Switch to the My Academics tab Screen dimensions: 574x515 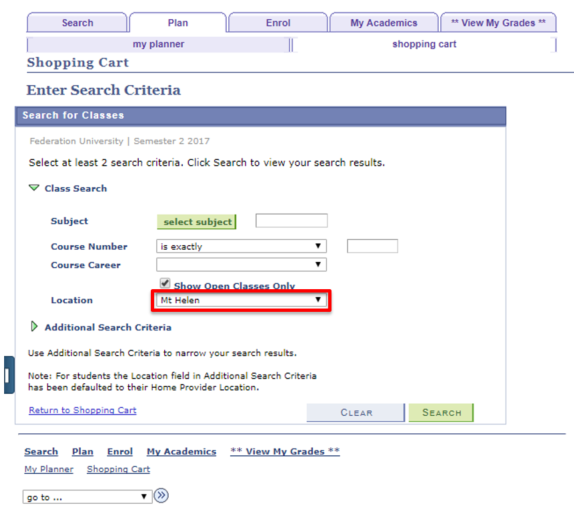coord(384,23)
